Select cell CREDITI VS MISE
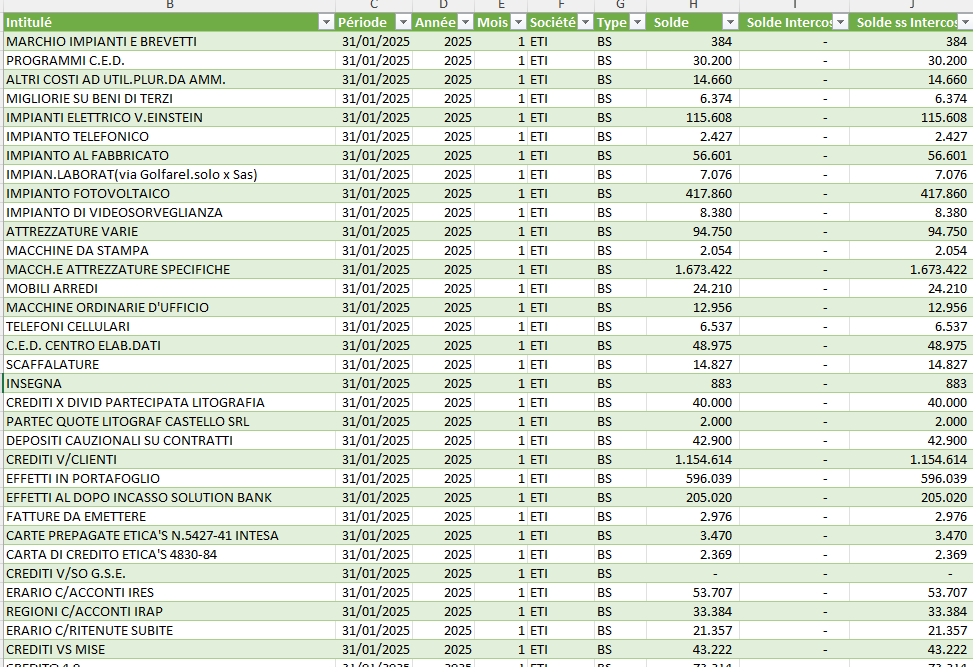973x667 pixels. pos(169,650)
